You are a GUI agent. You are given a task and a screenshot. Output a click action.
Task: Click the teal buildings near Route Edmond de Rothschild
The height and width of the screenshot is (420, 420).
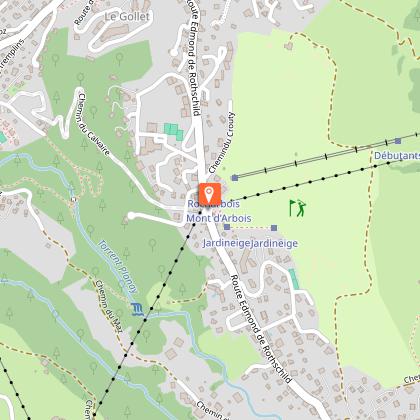(174, 131)
